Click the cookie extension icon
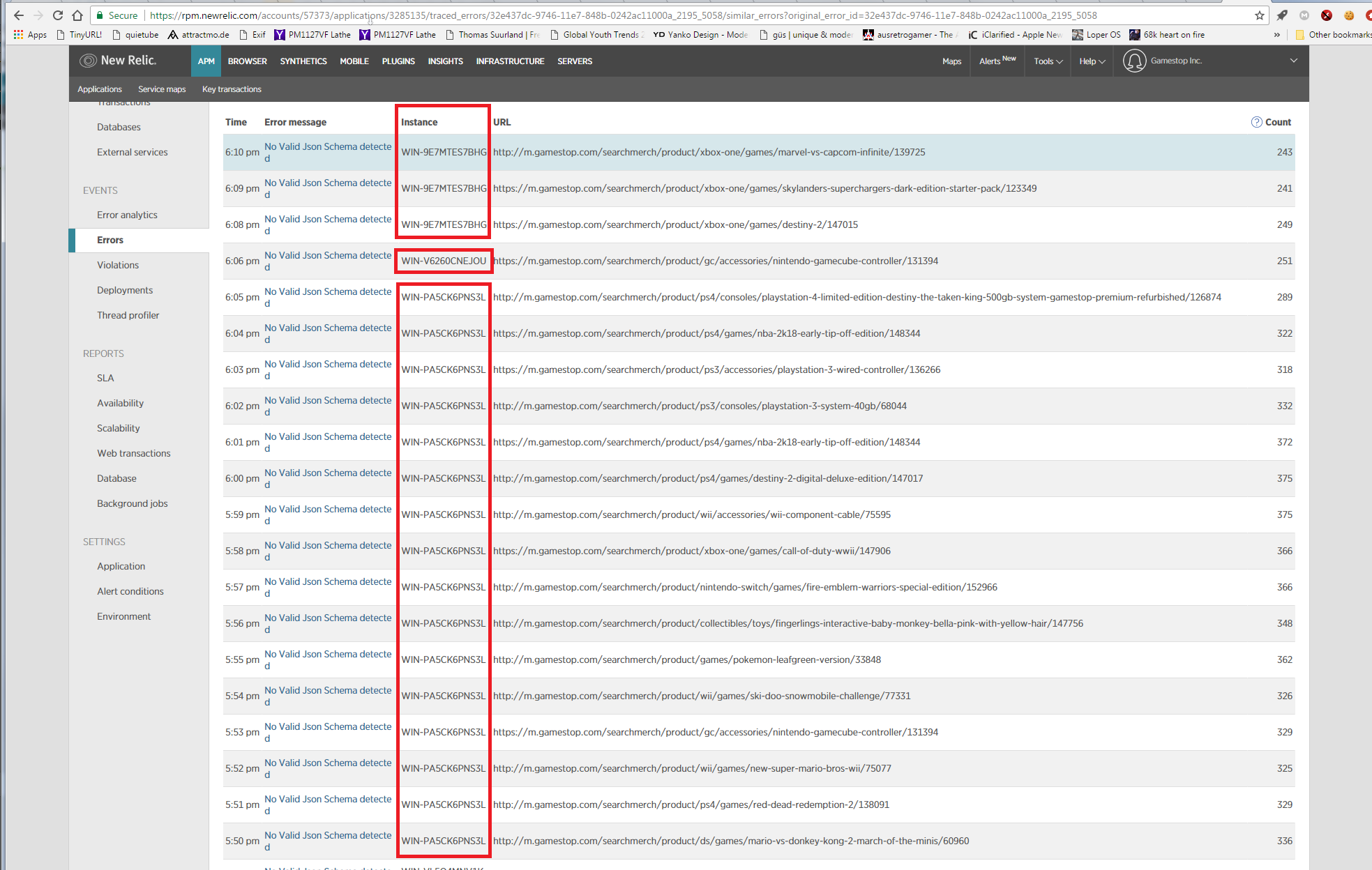1372x870 pixels. point(1349,15)
